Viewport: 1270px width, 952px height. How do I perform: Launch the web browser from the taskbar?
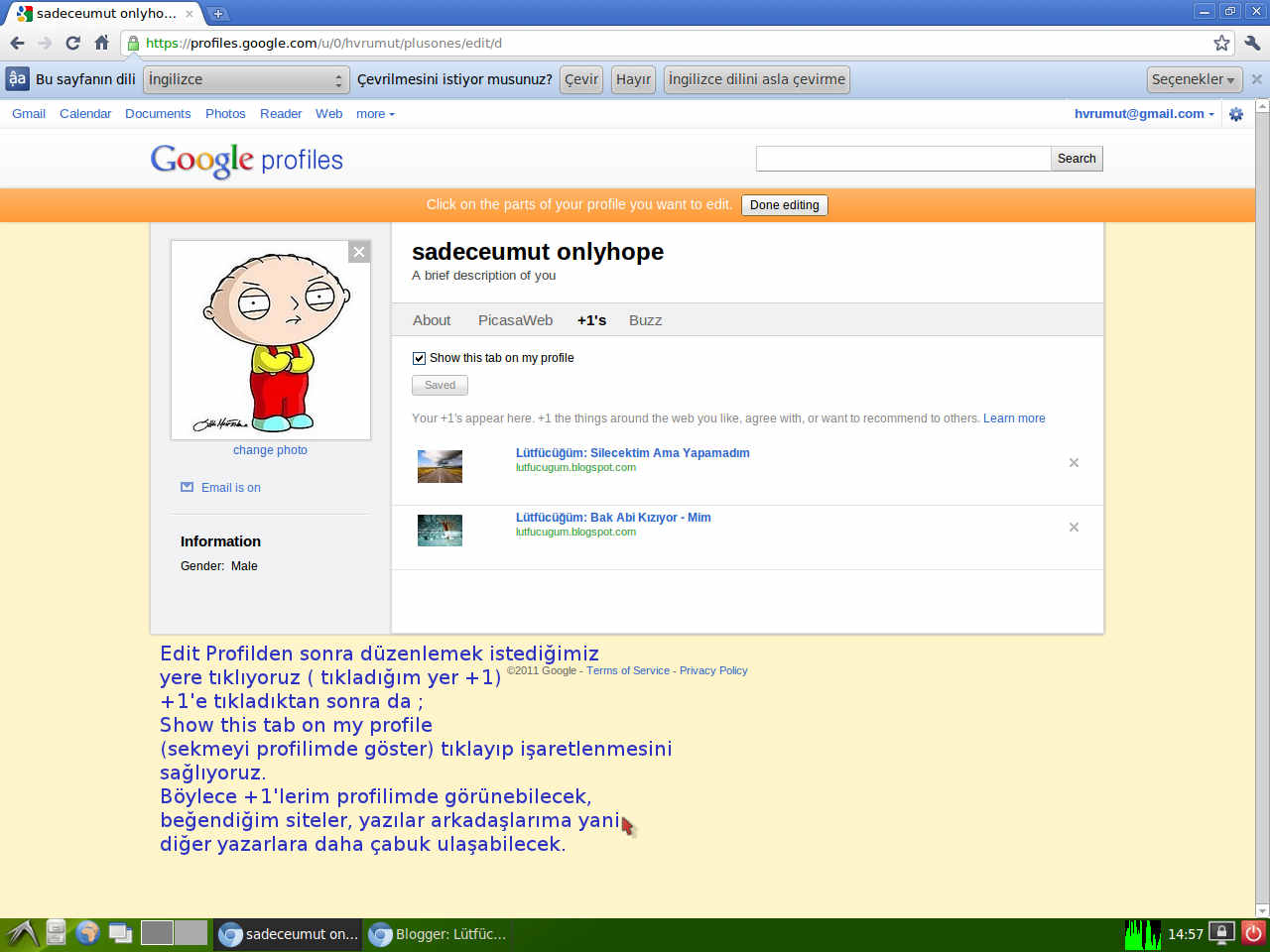(x=88, y=933)
